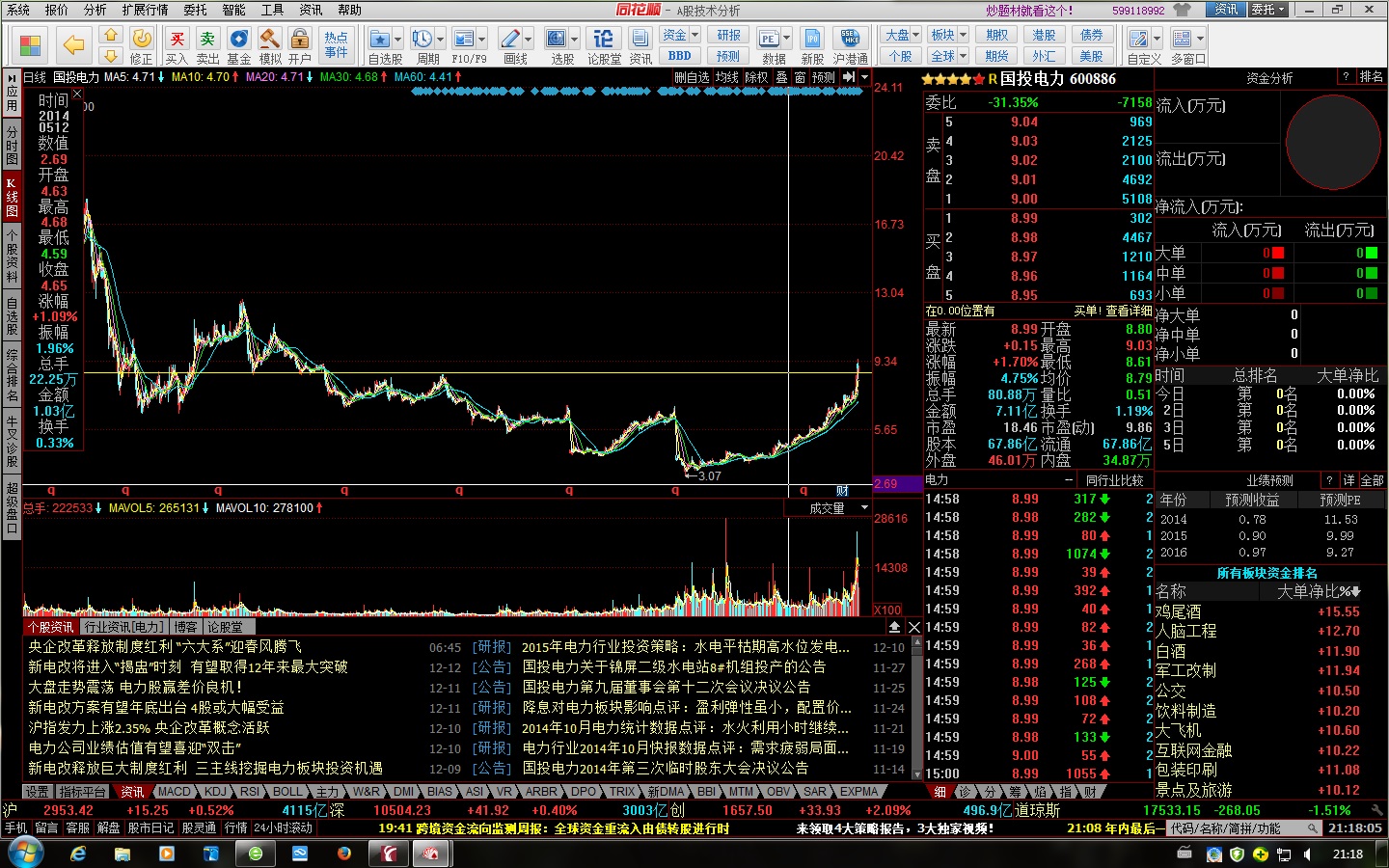This screenshot has height=868, width=1389.
Task: Click the 期货 futures button
Action: (x=997, y=56)
